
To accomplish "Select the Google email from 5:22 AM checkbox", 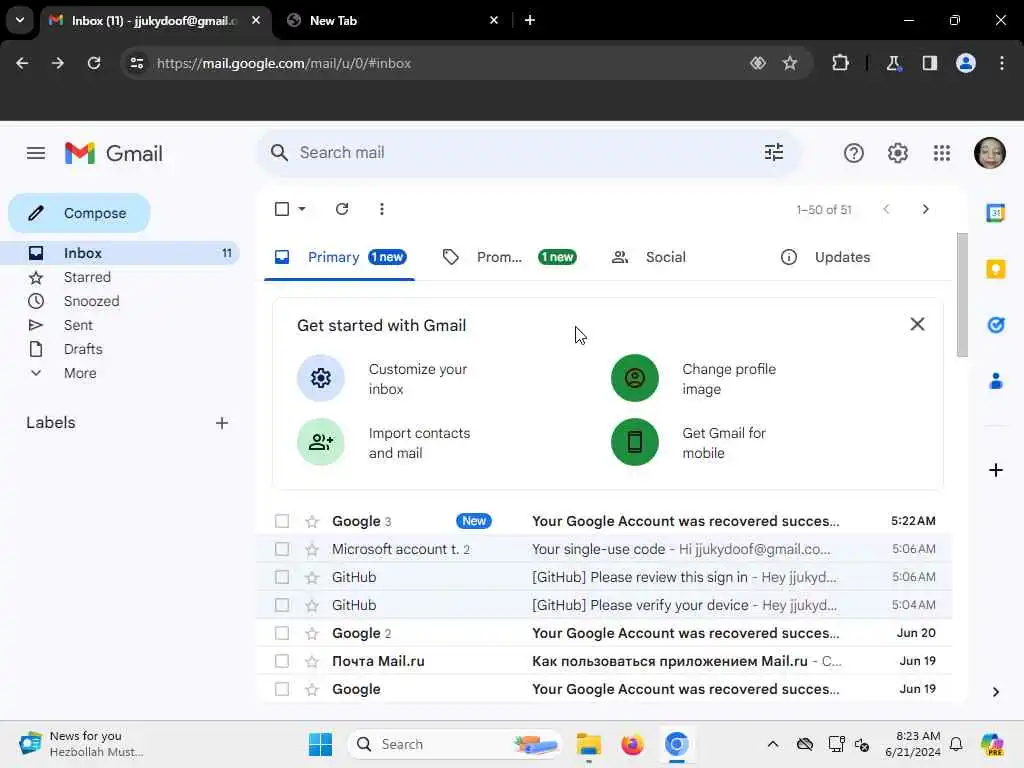I will tap(282, 521).
